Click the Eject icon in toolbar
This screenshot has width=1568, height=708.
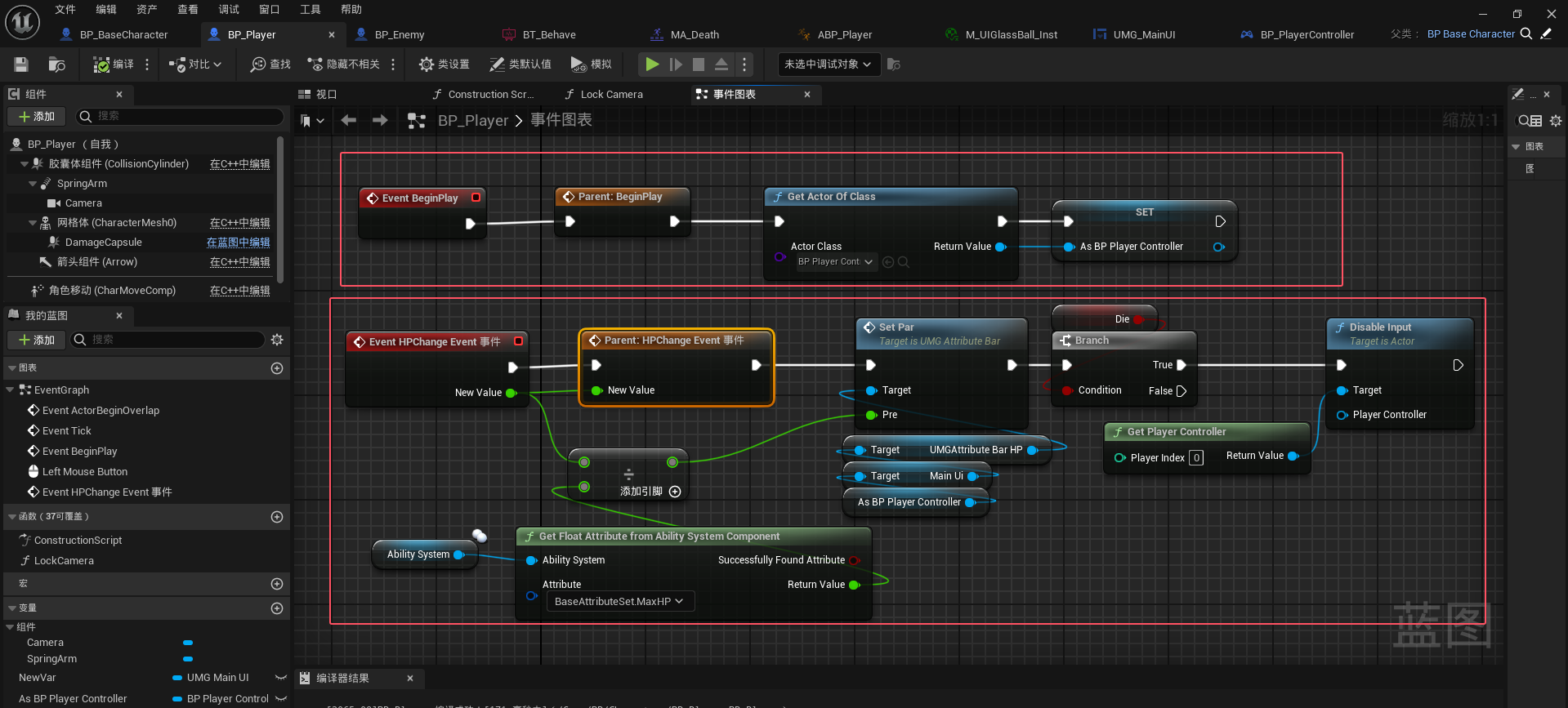click(x=721, y=65)
